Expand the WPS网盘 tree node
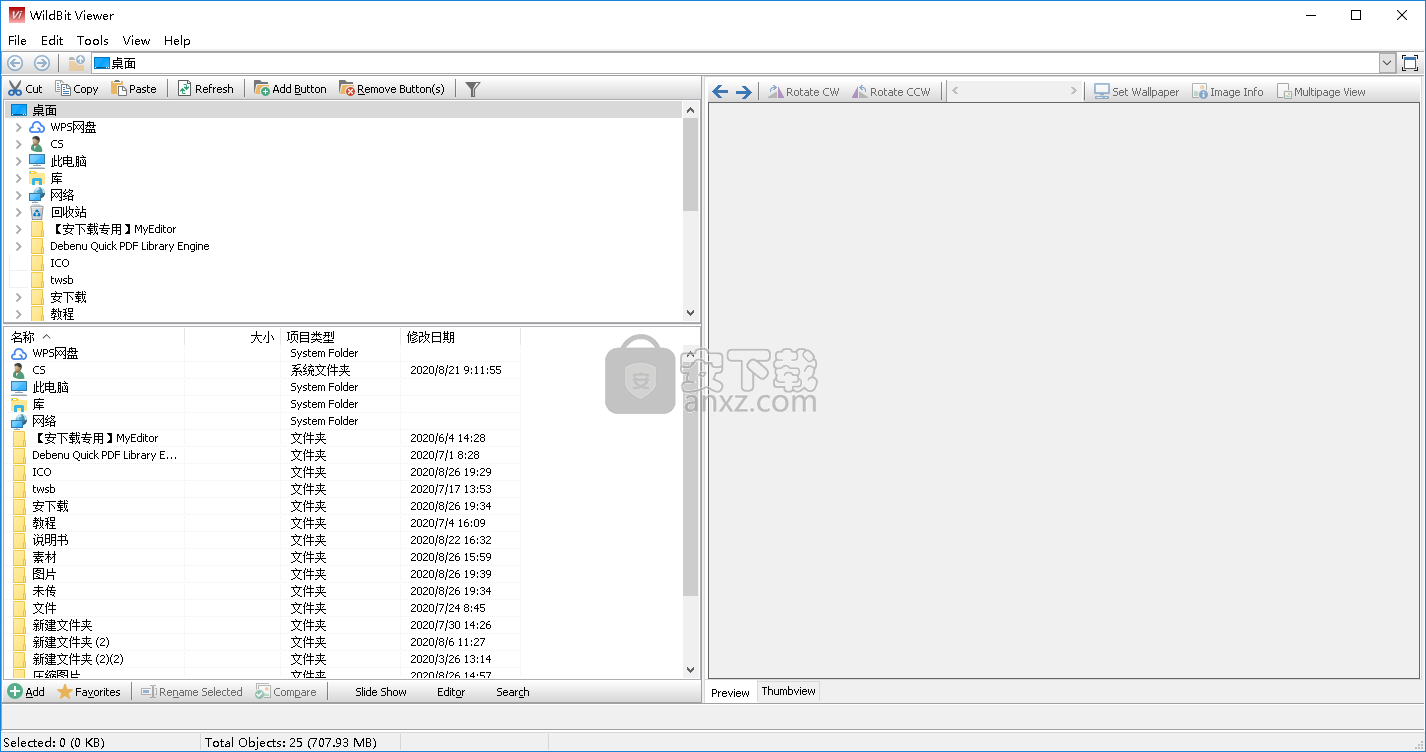The width and height of the screenshot is (1426, 752). pyautogui.click(x=18, y=127)
